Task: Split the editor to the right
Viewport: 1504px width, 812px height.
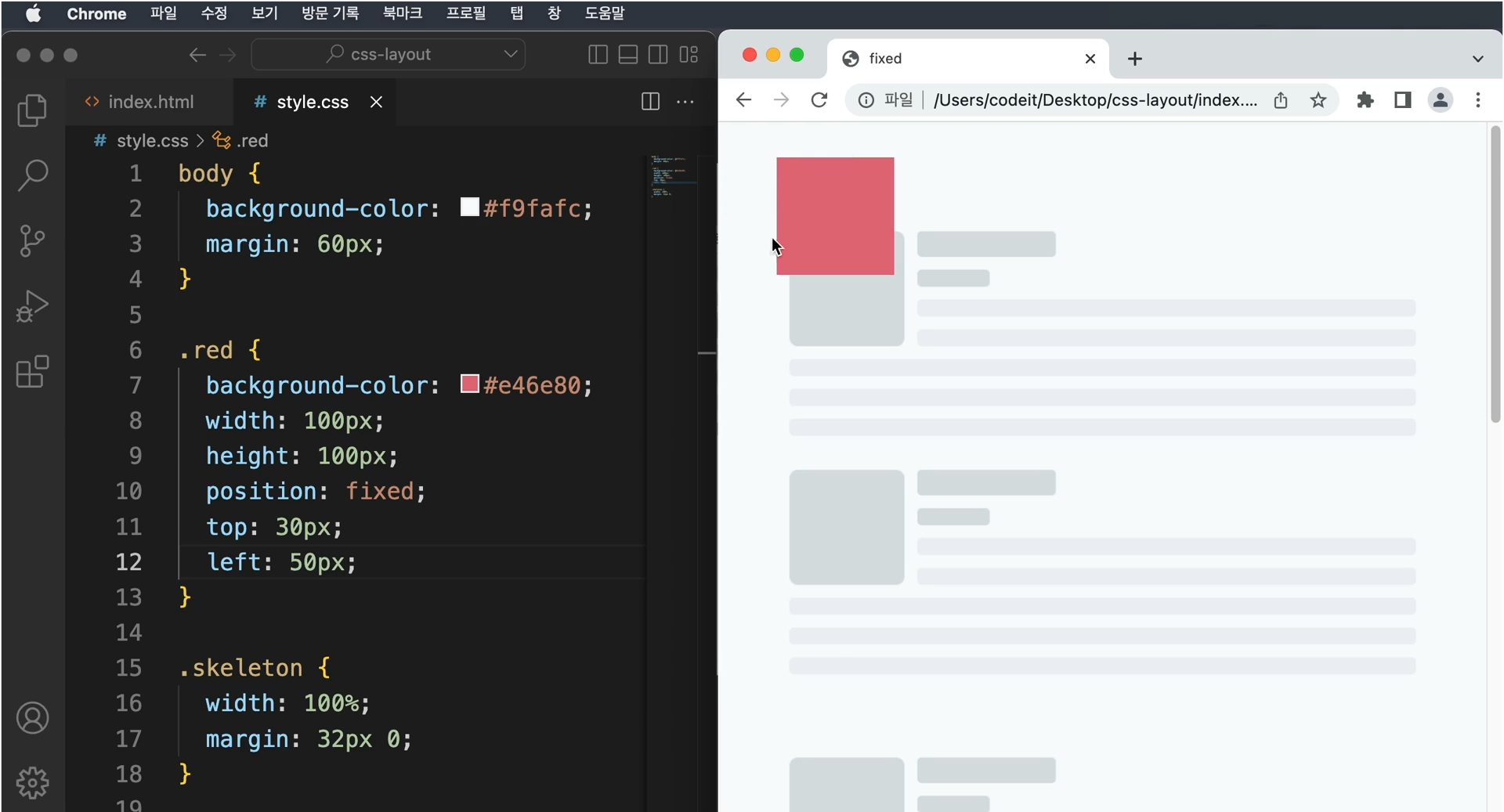Action: 650,102
